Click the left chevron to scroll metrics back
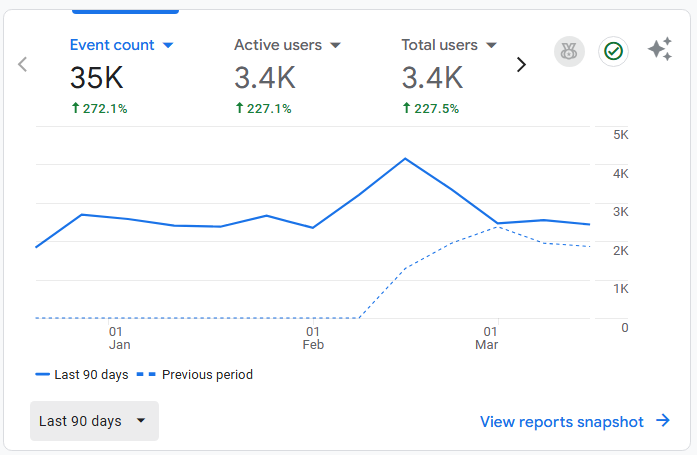 click(x=23, y=65)
